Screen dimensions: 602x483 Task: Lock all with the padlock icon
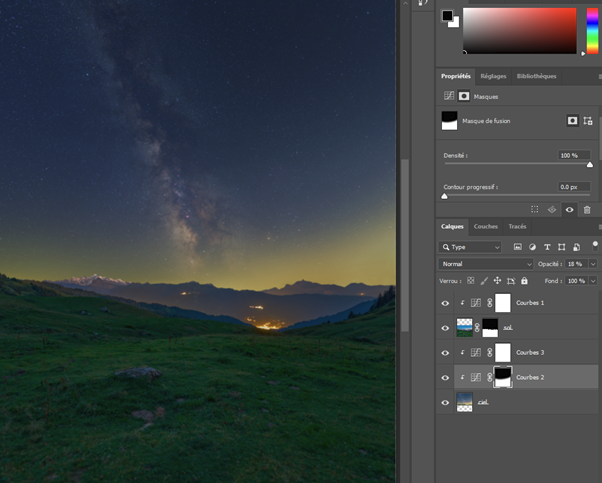pos(524,281)
